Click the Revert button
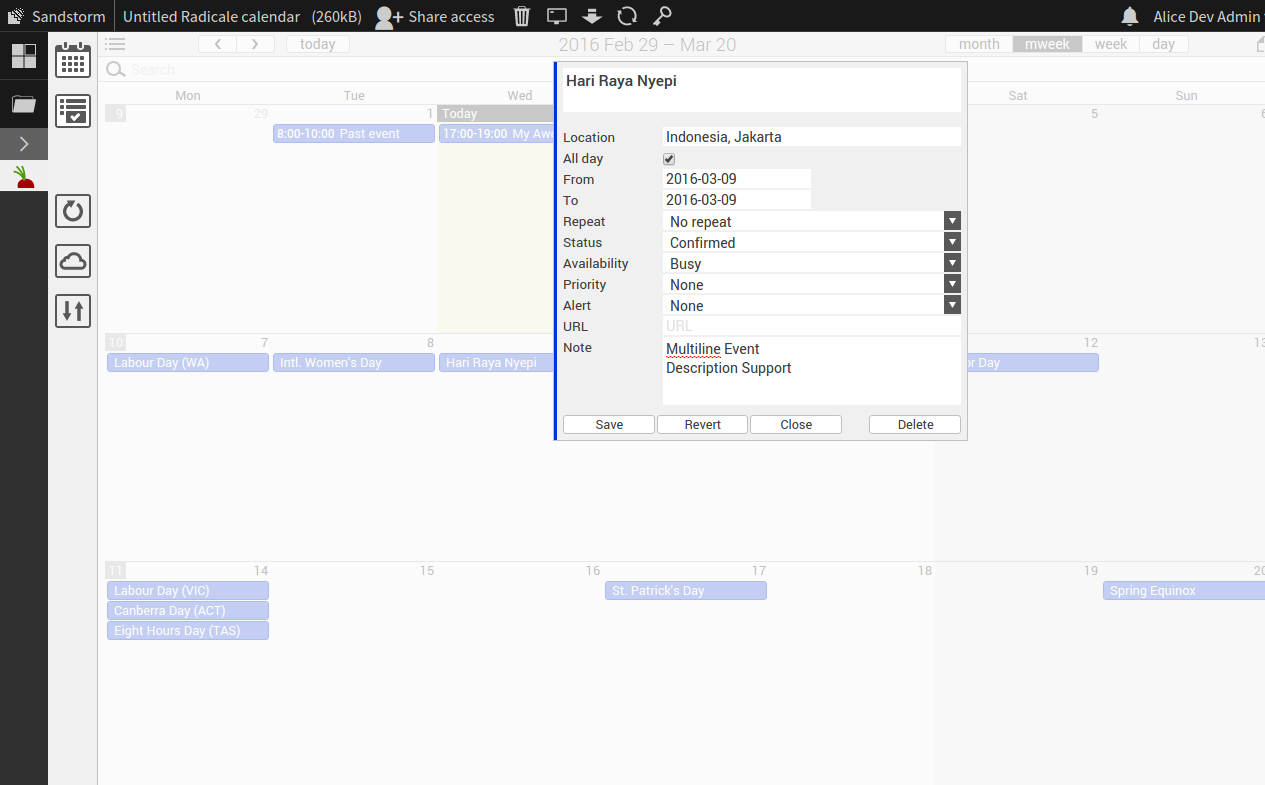 (x=703, y=425)
